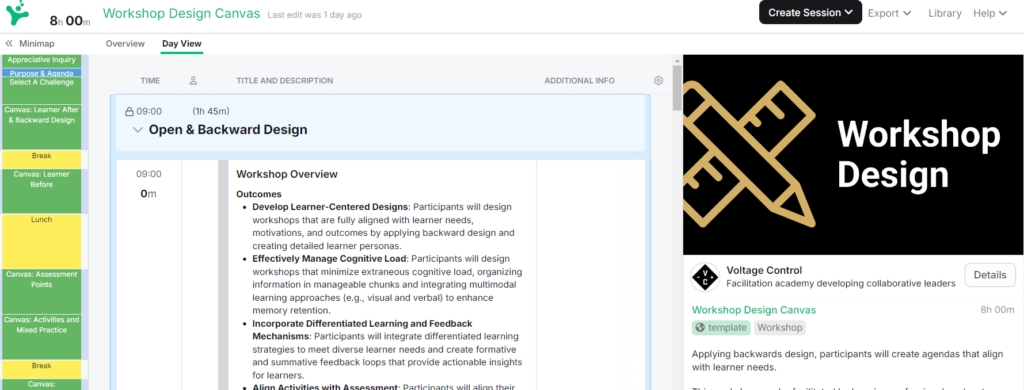Click the lock icon beside 09:00

pyautogui.click(x=129, y=112)
